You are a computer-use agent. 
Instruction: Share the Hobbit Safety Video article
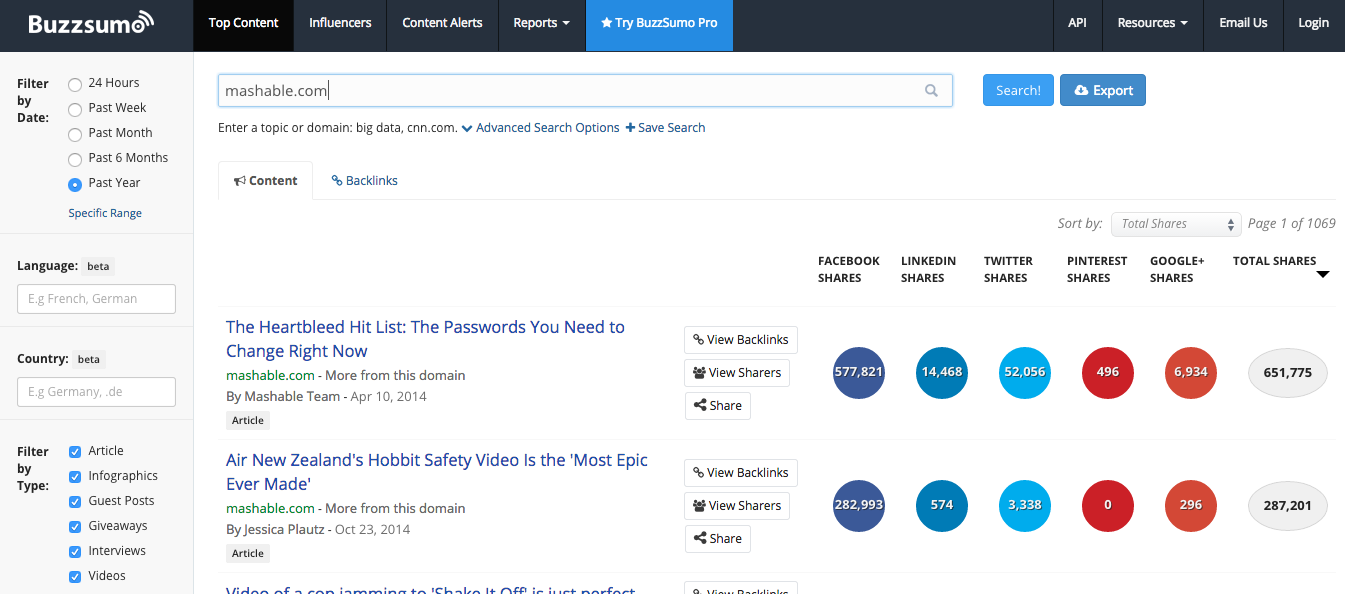[x=718, y=539]
